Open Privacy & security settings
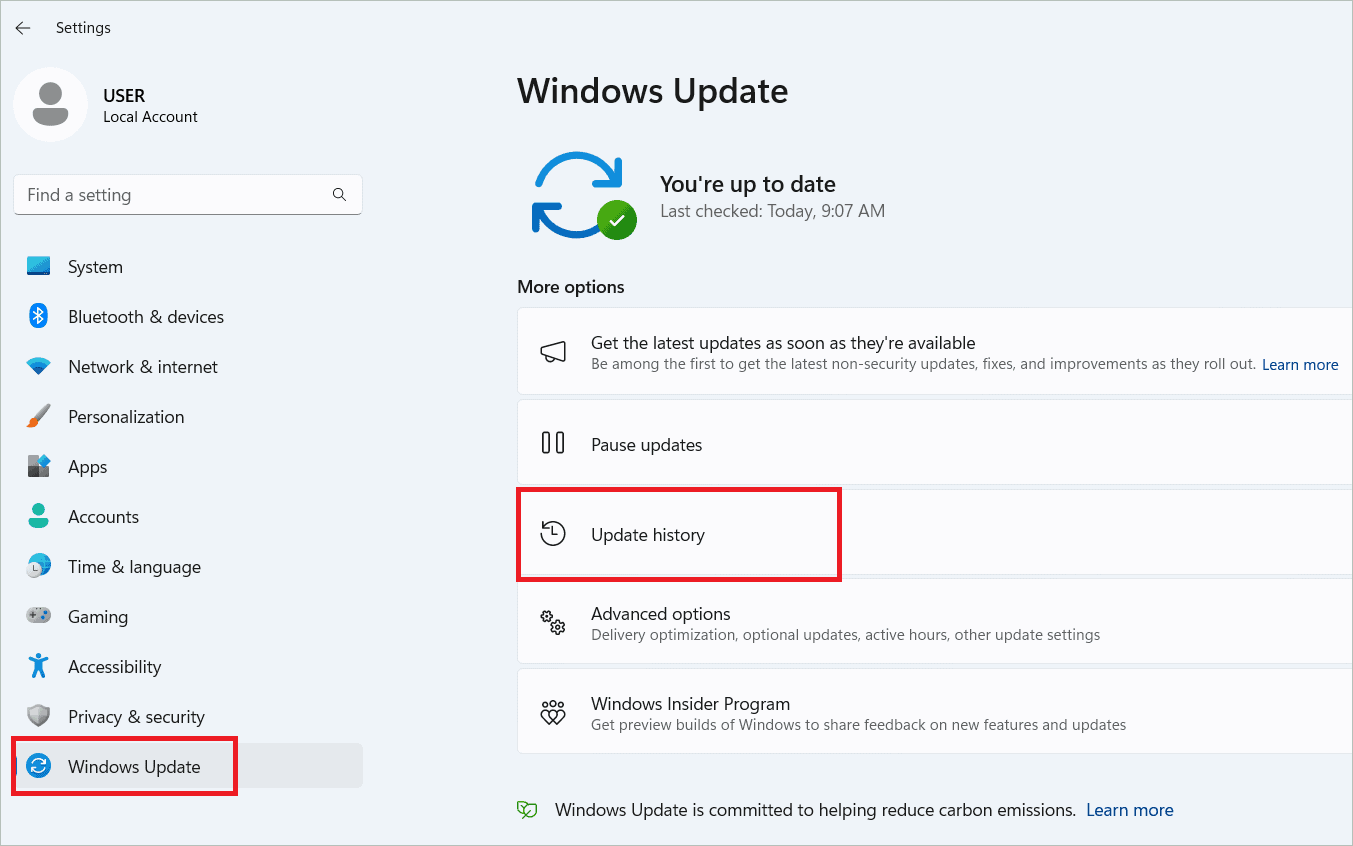 [x=188, y=717]
